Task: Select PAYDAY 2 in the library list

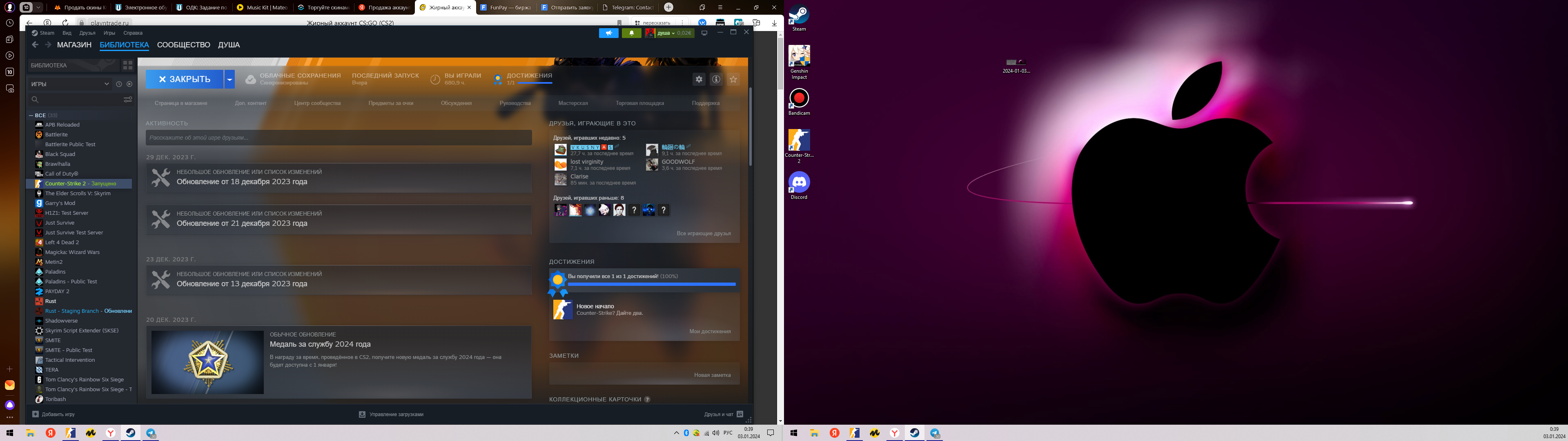Action: [57, 291]
